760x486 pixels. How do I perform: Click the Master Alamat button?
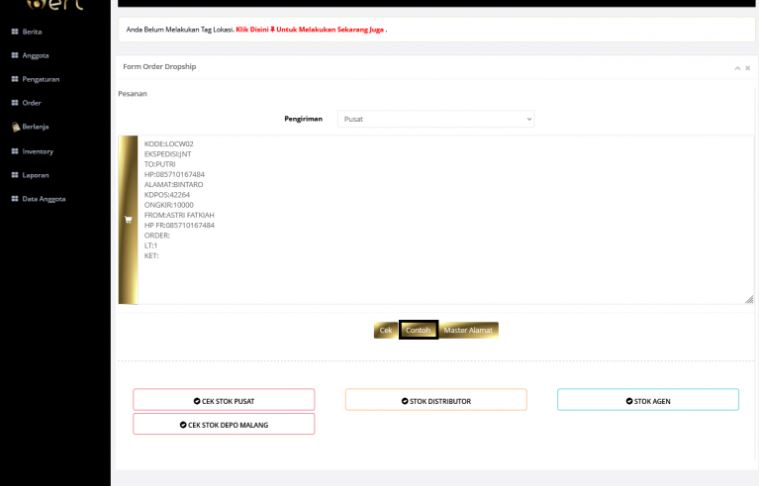click(x=468, y=330)
